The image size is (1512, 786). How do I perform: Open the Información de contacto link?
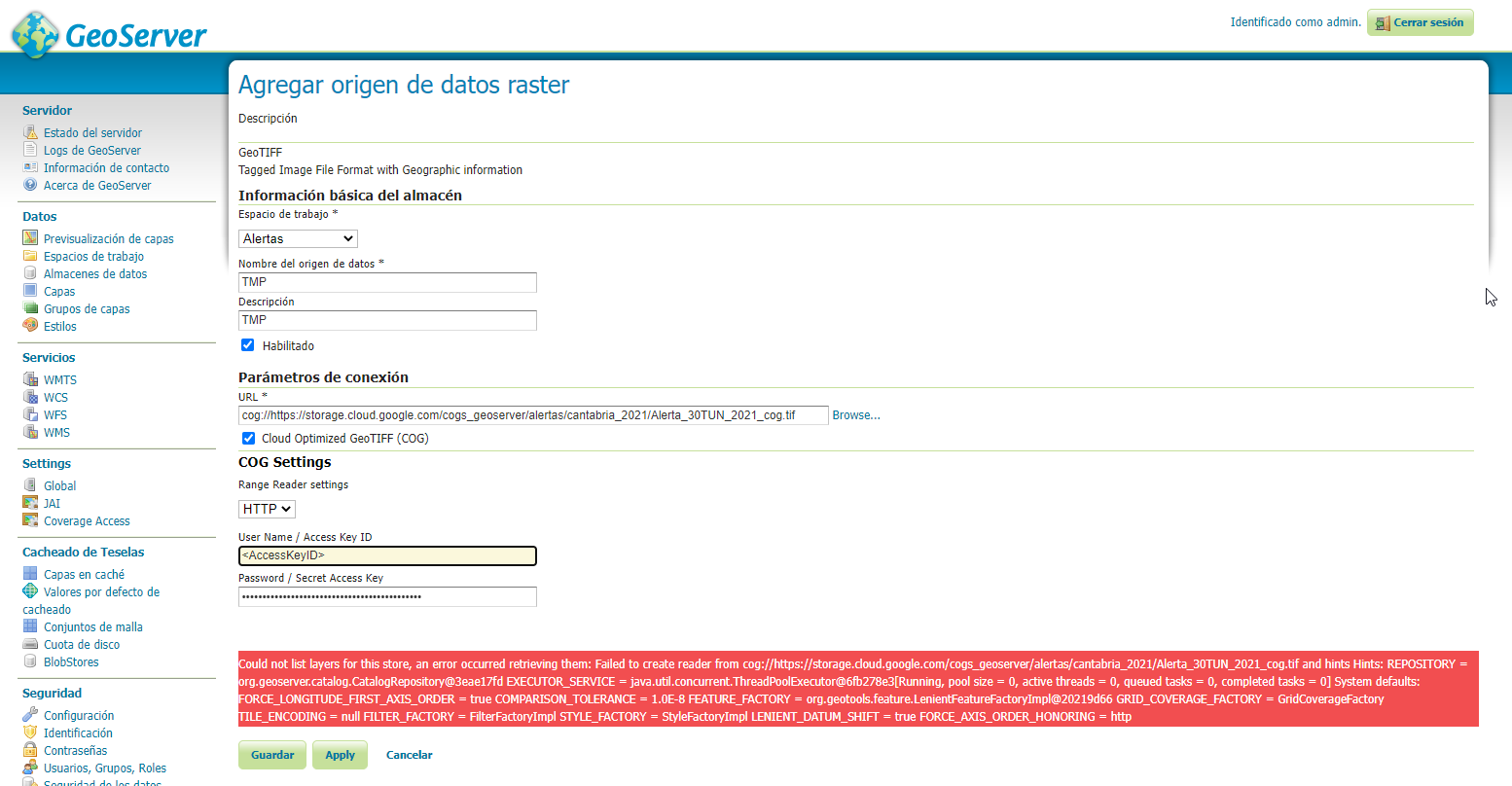point(106,167)
